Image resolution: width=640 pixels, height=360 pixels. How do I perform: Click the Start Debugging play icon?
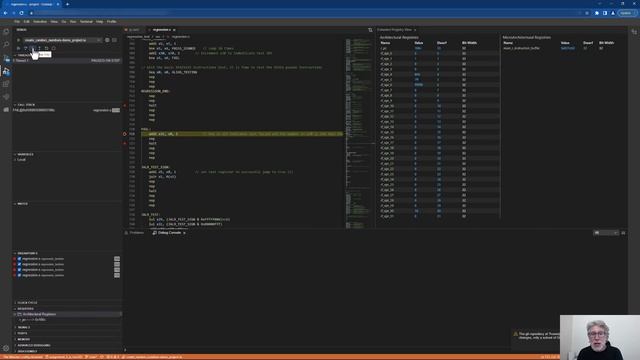tap(18, 40)
